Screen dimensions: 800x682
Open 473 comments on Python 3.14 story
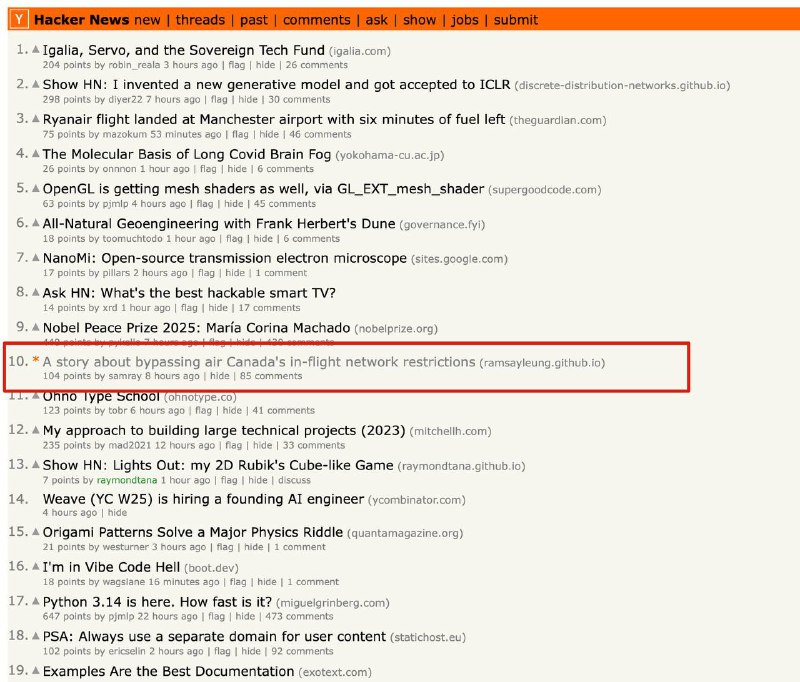coord(299,616)
